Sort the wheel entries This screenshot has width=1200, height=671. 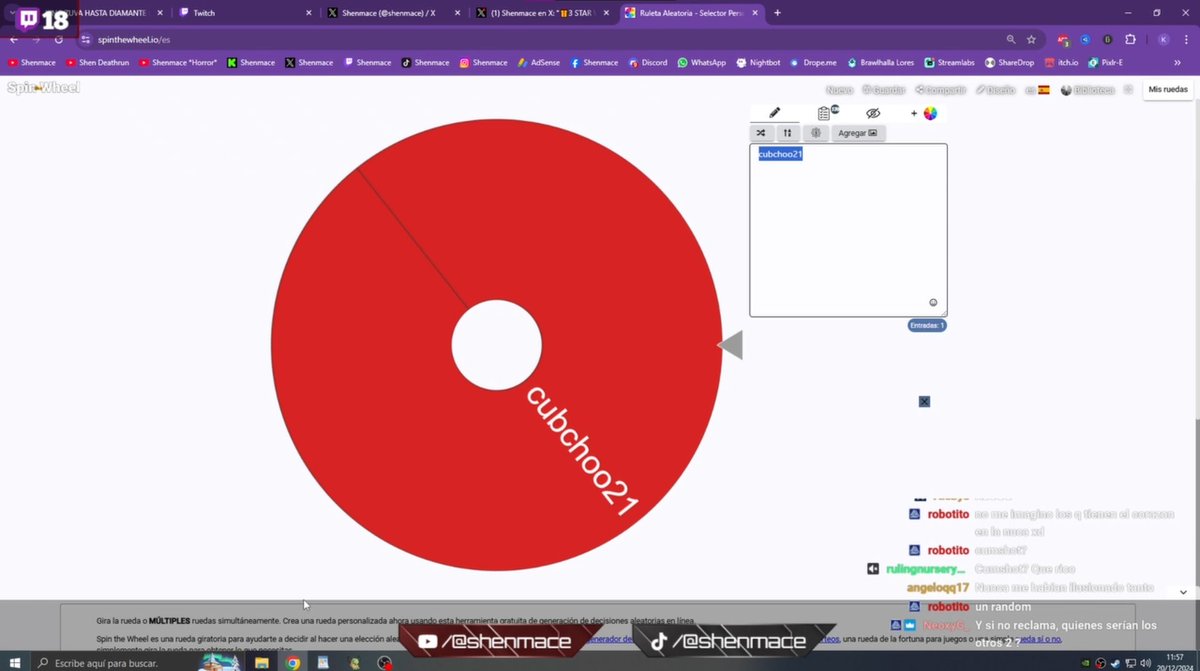point(787,133)
